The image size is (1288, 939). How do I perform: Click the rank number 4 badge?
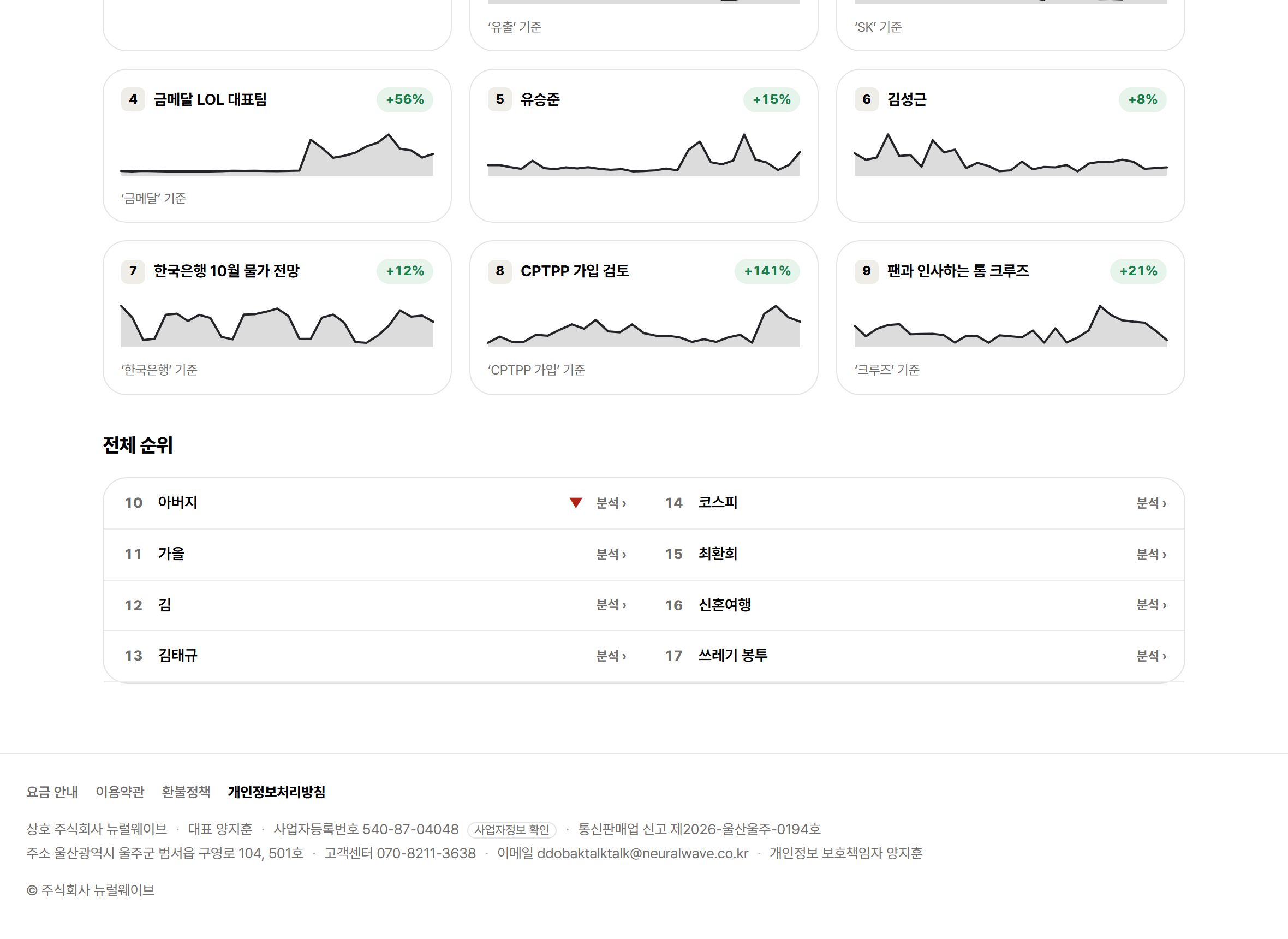coord(133,99)
